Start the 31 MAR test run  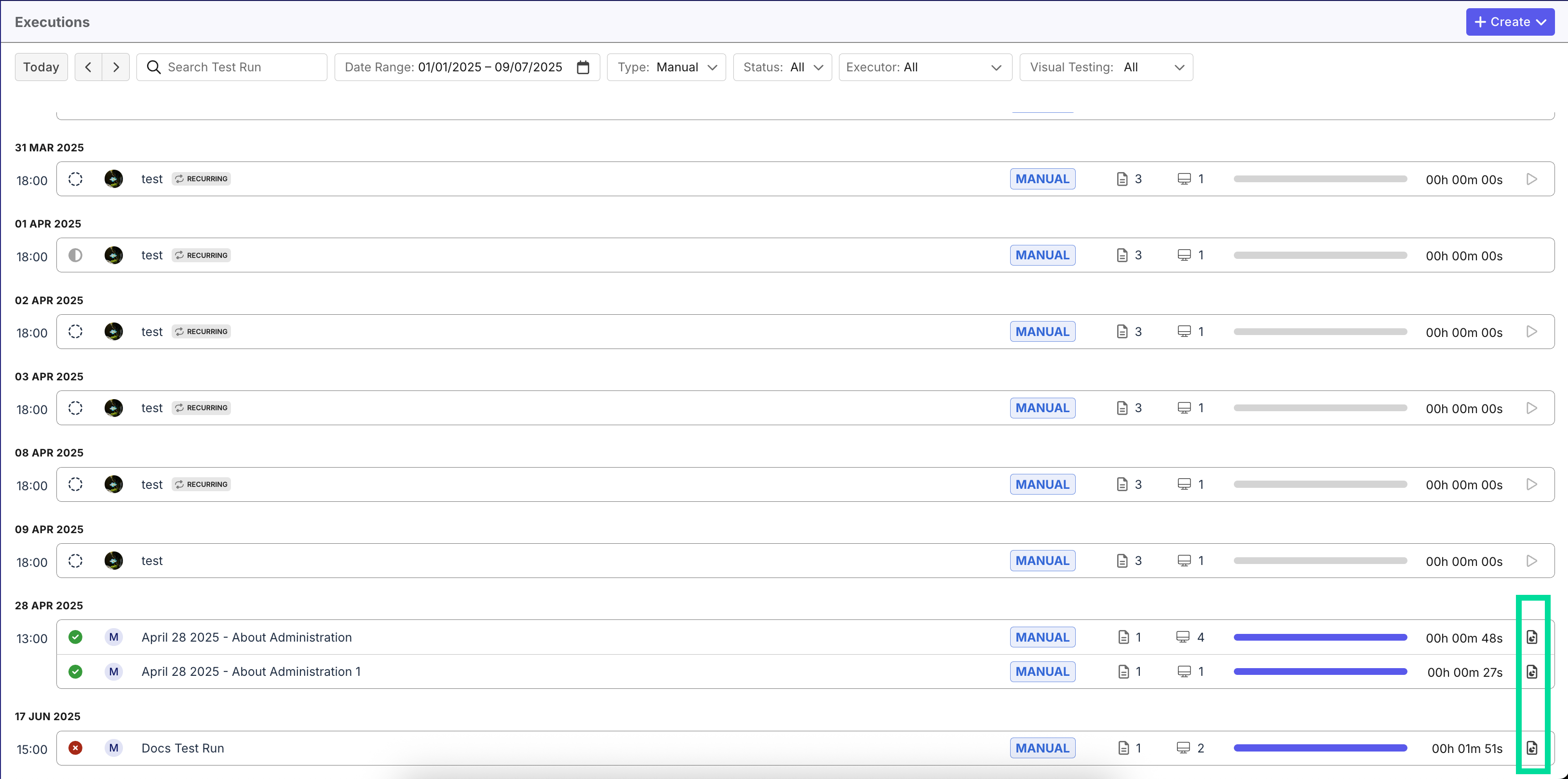pos(1531,179)
